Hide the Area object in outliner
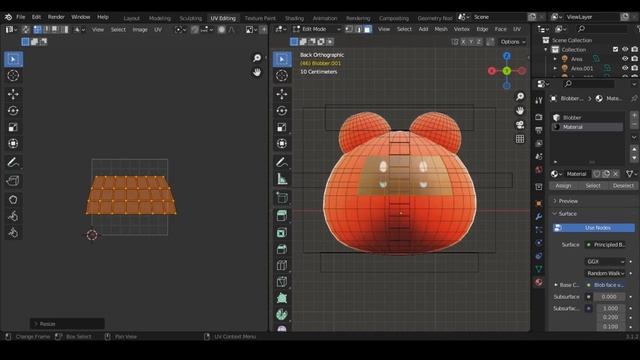 pyautogui.click(x=625, y=59)
